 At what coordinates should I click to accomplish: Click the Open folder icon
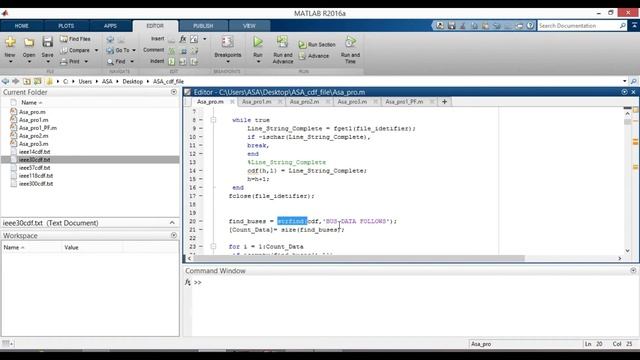click(x=29, y=42)
